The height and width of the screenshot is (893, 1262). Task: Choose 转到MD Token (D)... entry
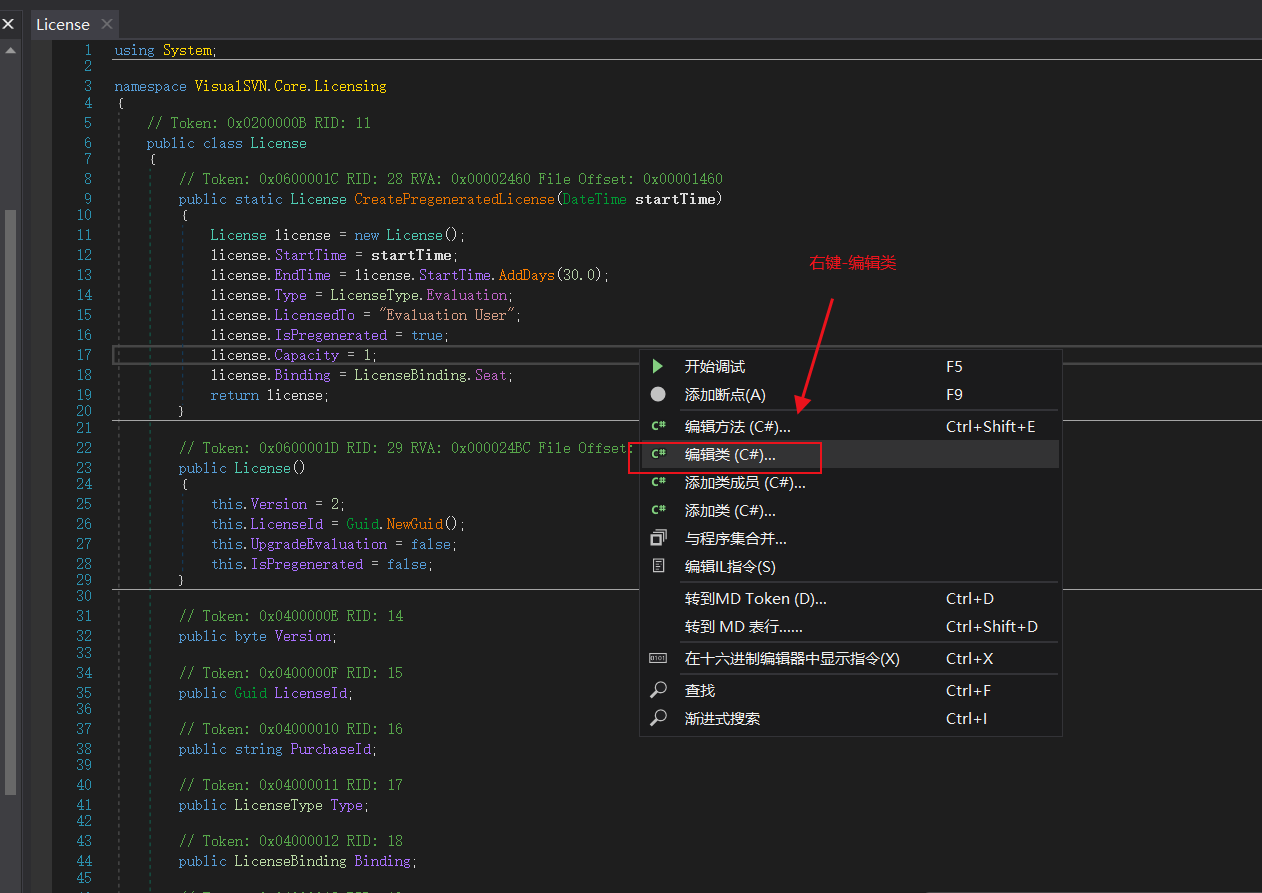850,598
